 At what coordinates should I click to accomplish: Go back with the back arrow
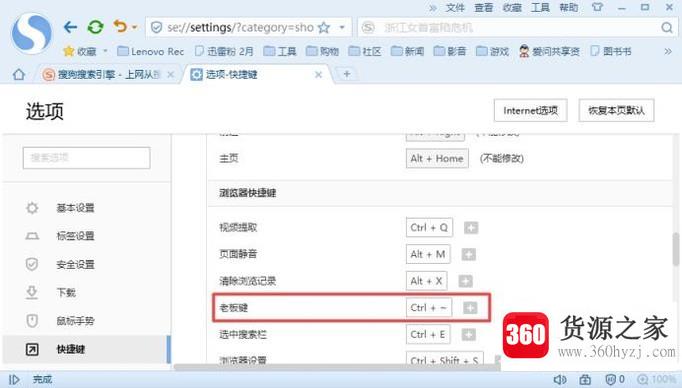click(x=70, y=27)
